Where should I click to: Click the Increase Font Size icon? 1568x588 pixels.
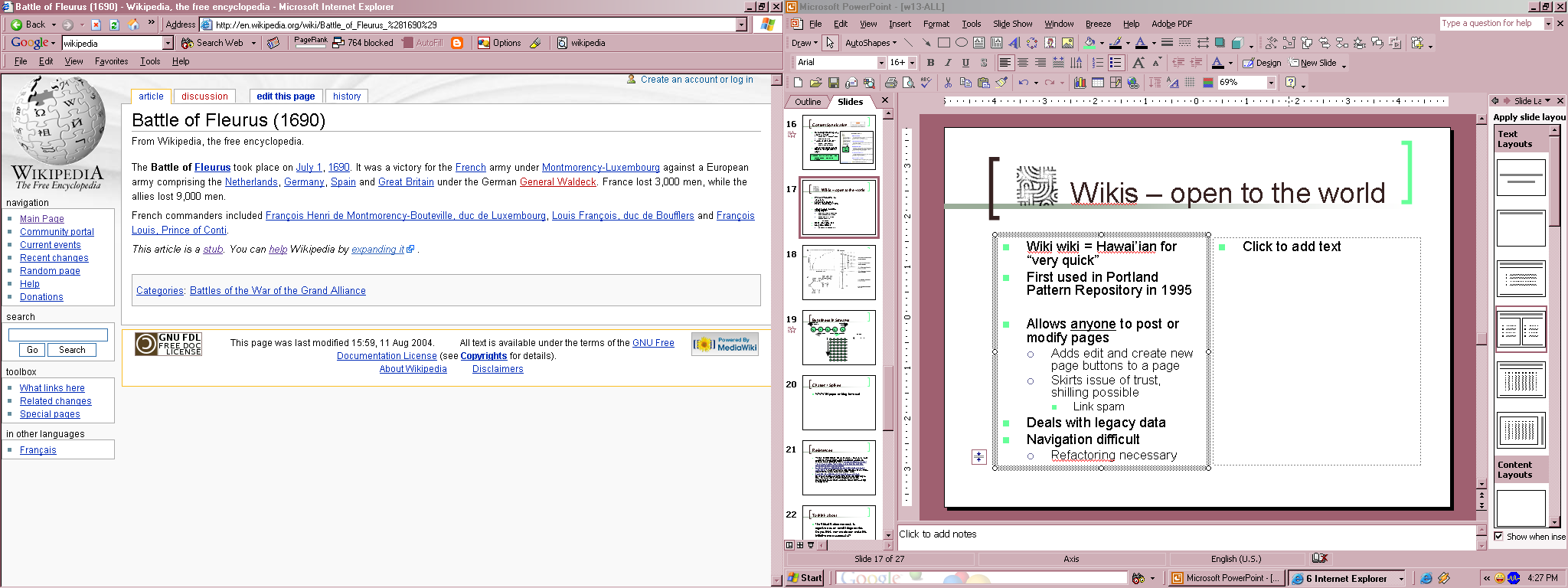coord(1138,63)
